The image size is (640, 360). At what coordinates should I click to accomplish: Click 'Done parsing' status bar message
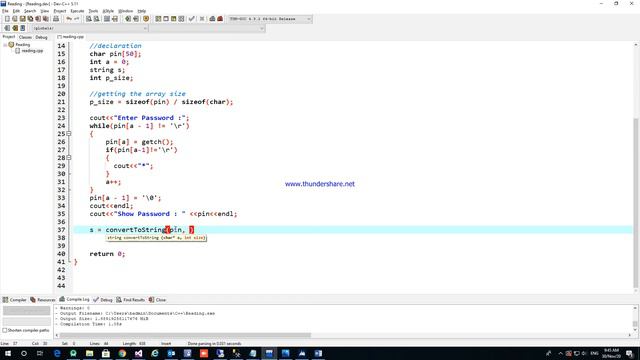coord(214,344)
